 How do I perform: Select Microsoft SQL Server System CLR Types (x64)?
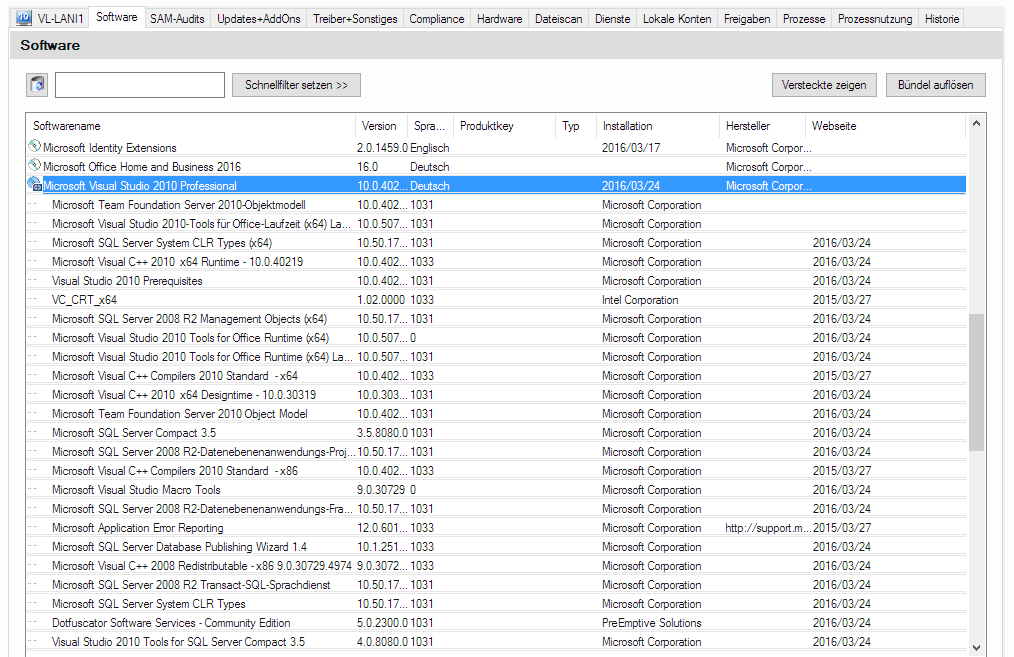point(497,242)
